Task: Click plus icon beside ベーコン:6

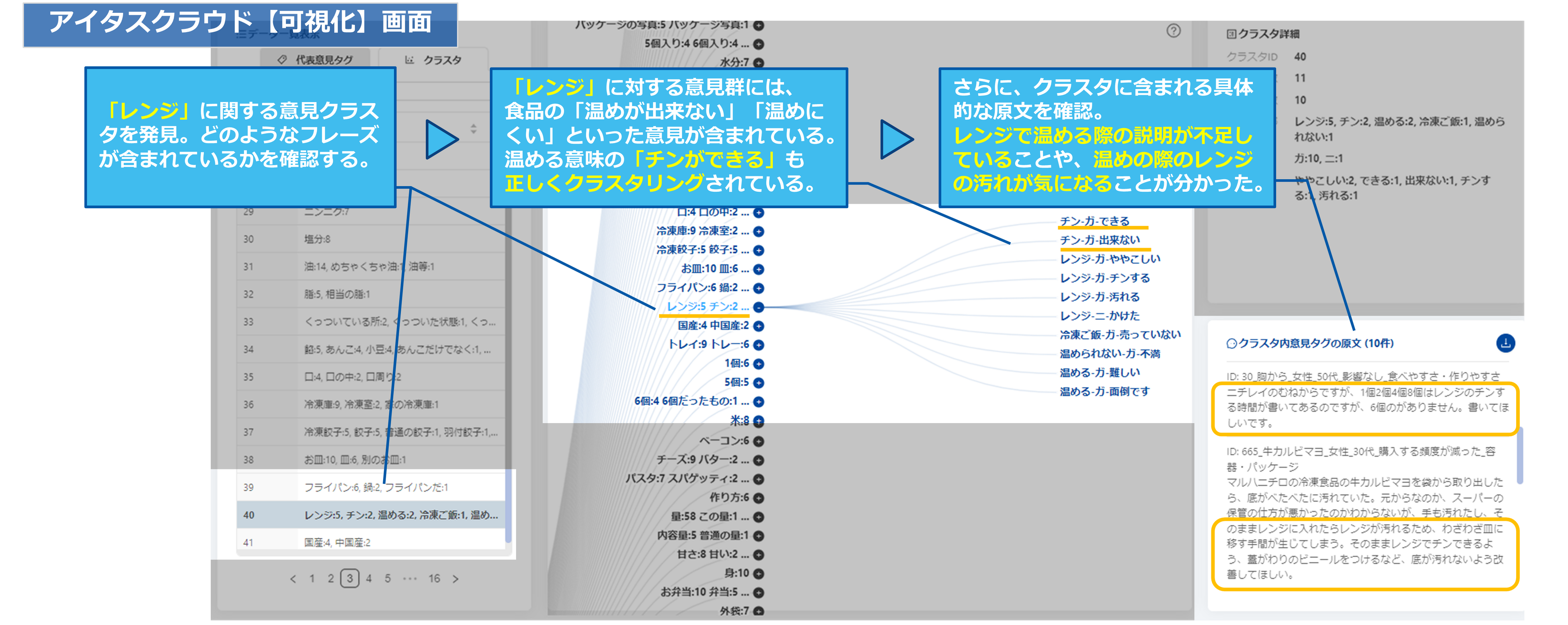Action: point(758,441)
